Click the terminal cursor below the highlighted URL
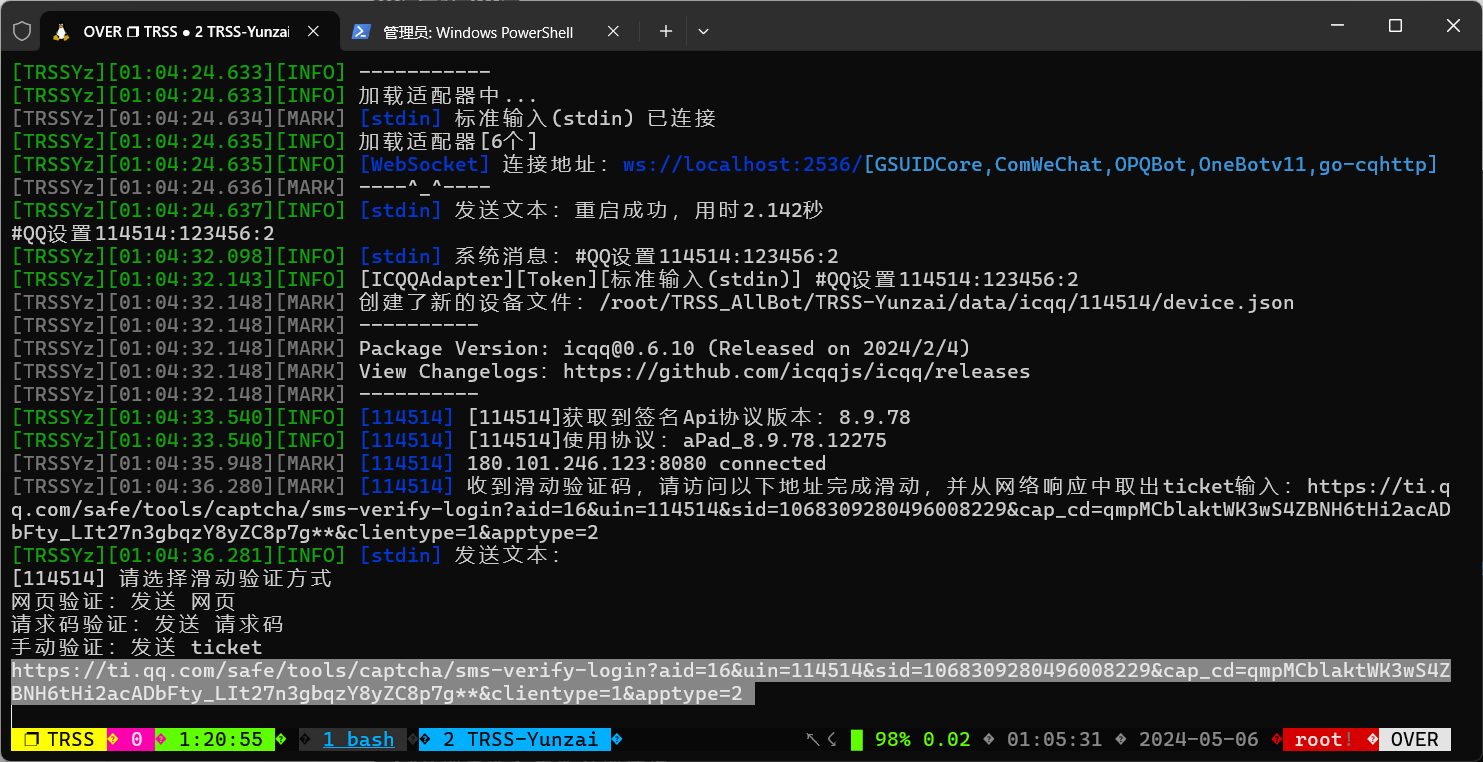1483x762 pixels. (x=13, y=716)
